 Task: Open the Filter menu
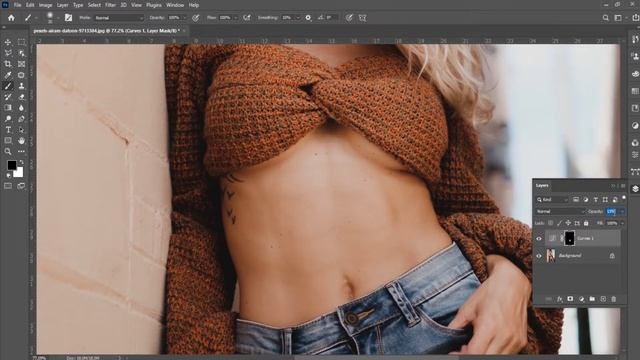tap(111, 5)
